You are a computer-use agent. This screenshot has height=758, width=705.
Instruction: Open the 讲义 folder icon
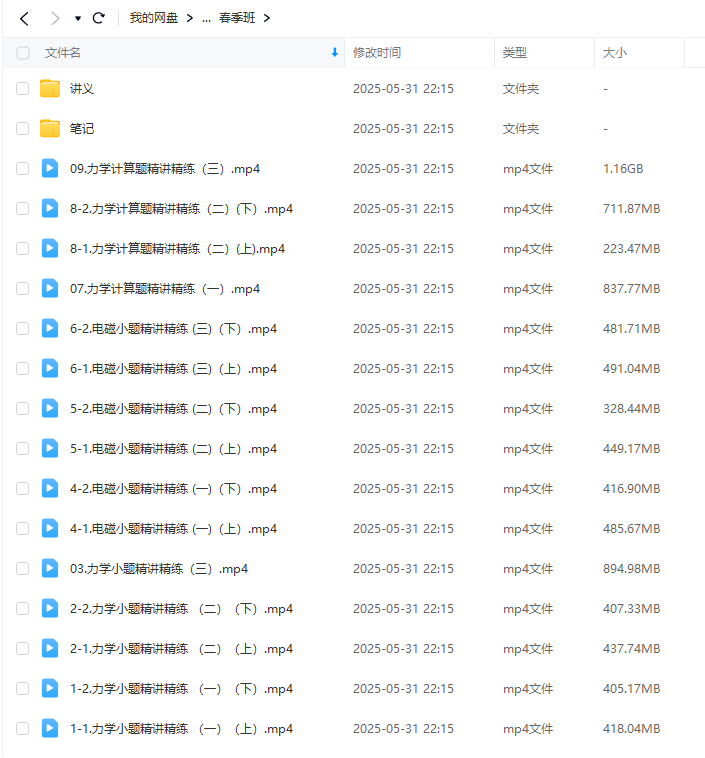point(50,88)
